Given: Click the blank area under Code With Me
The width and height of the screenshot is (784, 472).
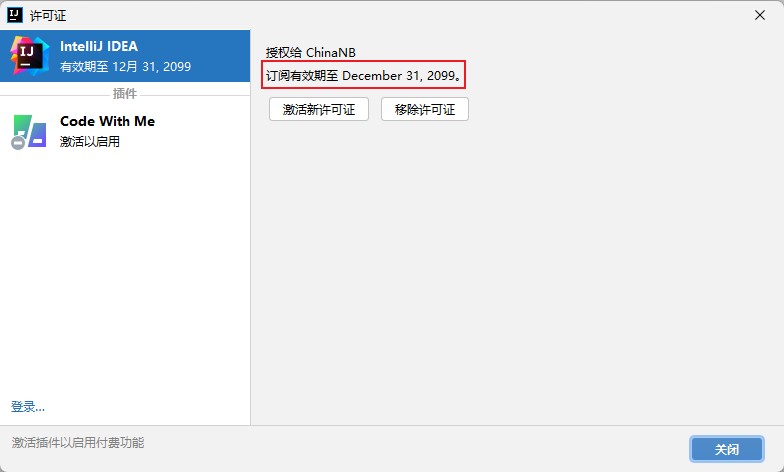Looking at the screenshot, I should (125, 270).
